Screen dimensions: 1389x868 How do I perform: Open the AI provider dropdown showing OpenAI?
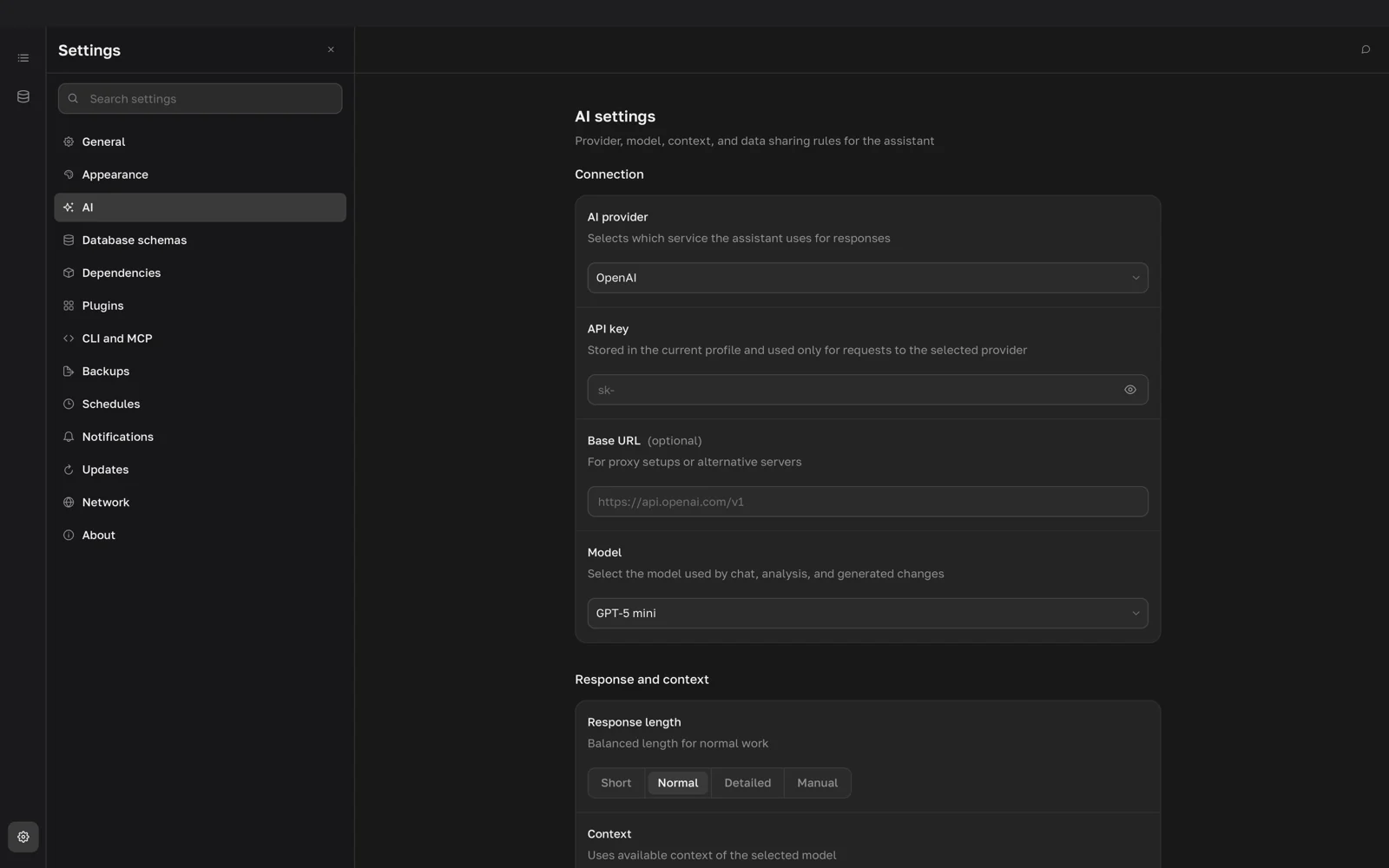click(868, 278)
